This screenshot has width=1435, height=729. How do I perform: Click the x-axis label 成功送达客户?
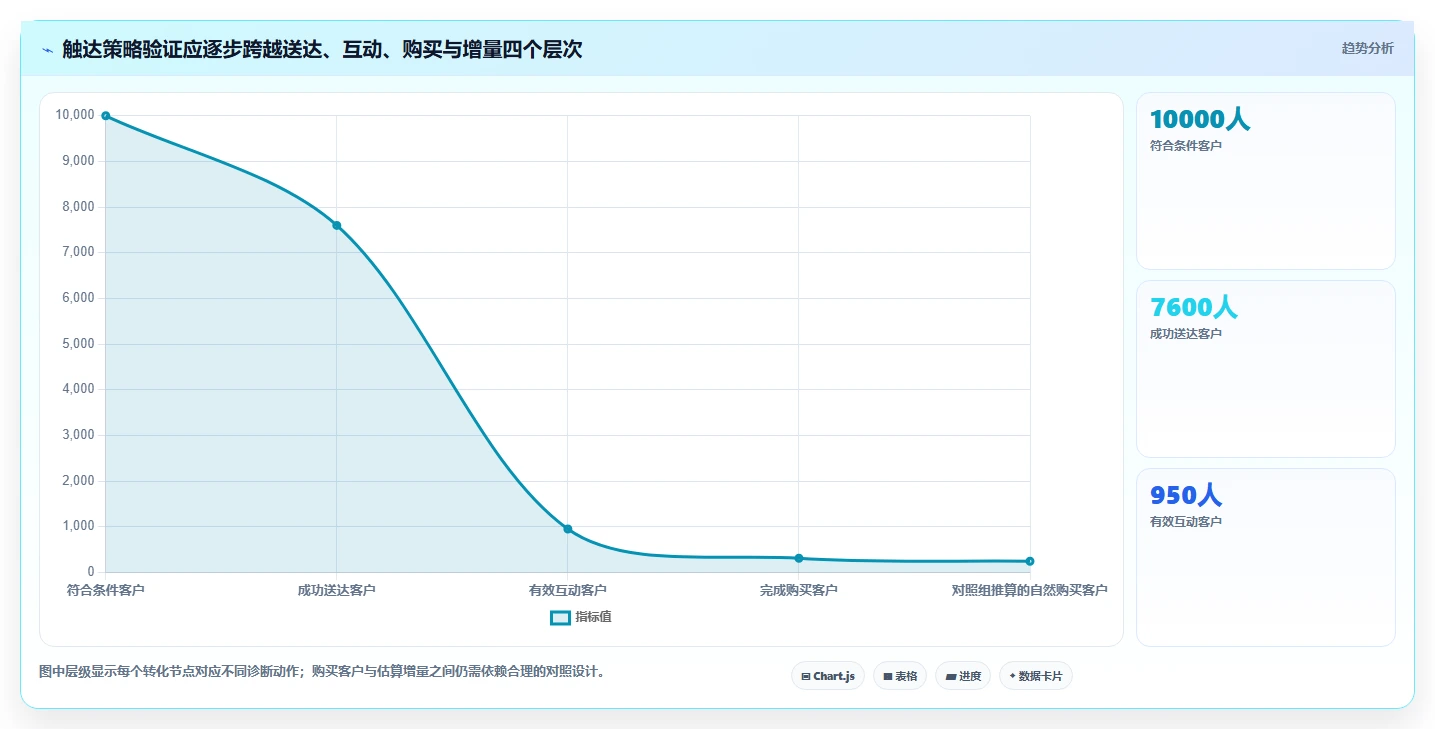point(336,591)
